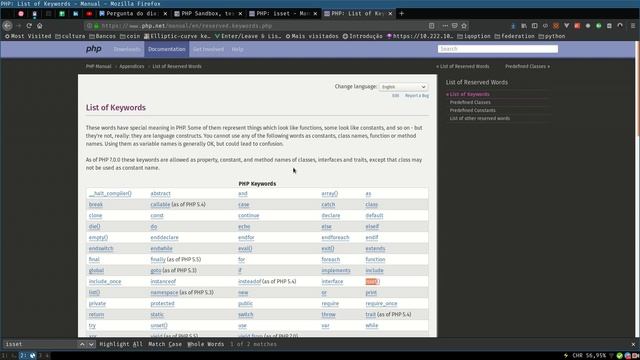Select the green pinned tab
This screenshot has width=640, height=360.
pos(62,13)
